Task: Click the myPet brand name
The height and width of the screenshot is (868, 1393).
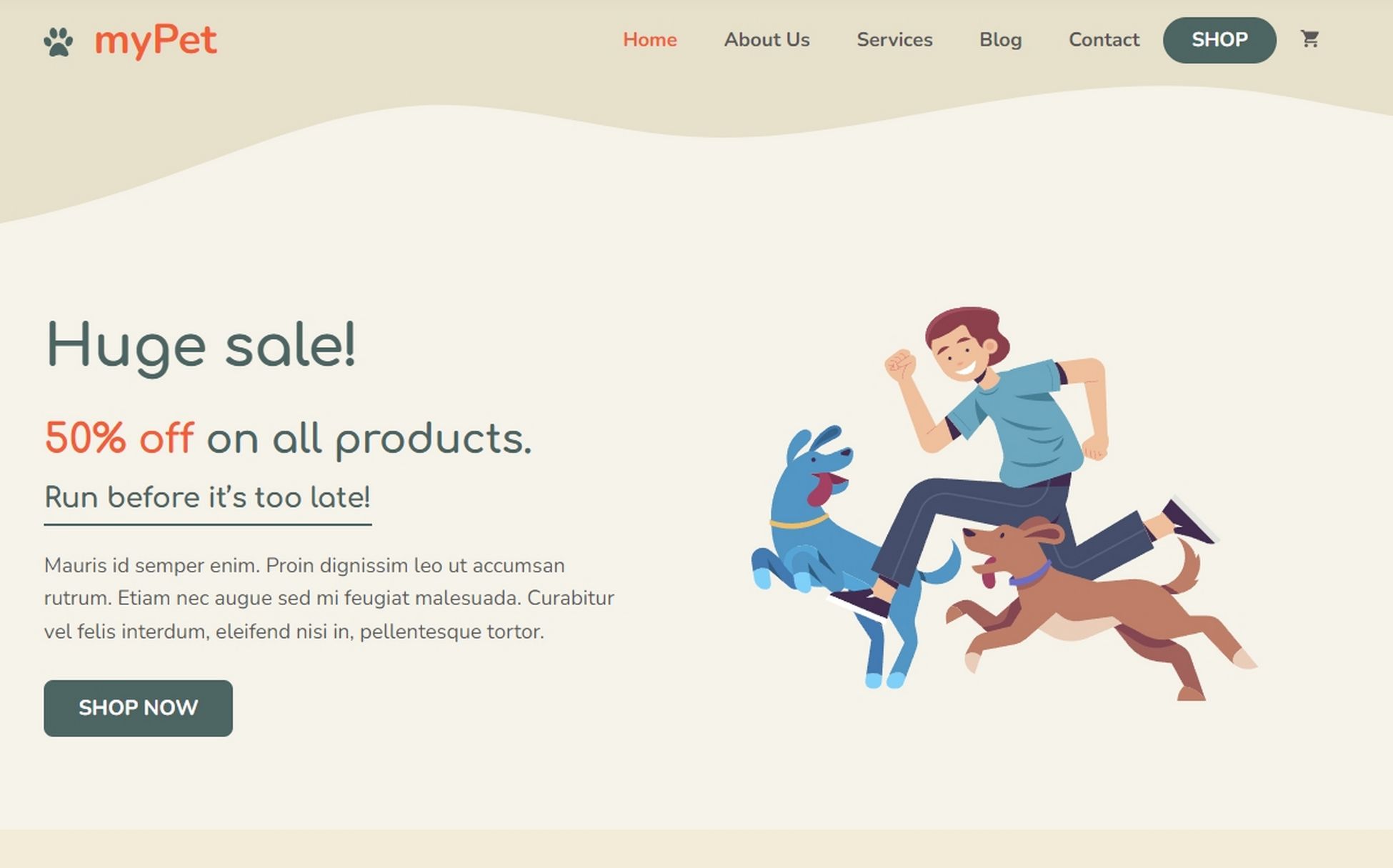Action: click(x=156, y=40)
